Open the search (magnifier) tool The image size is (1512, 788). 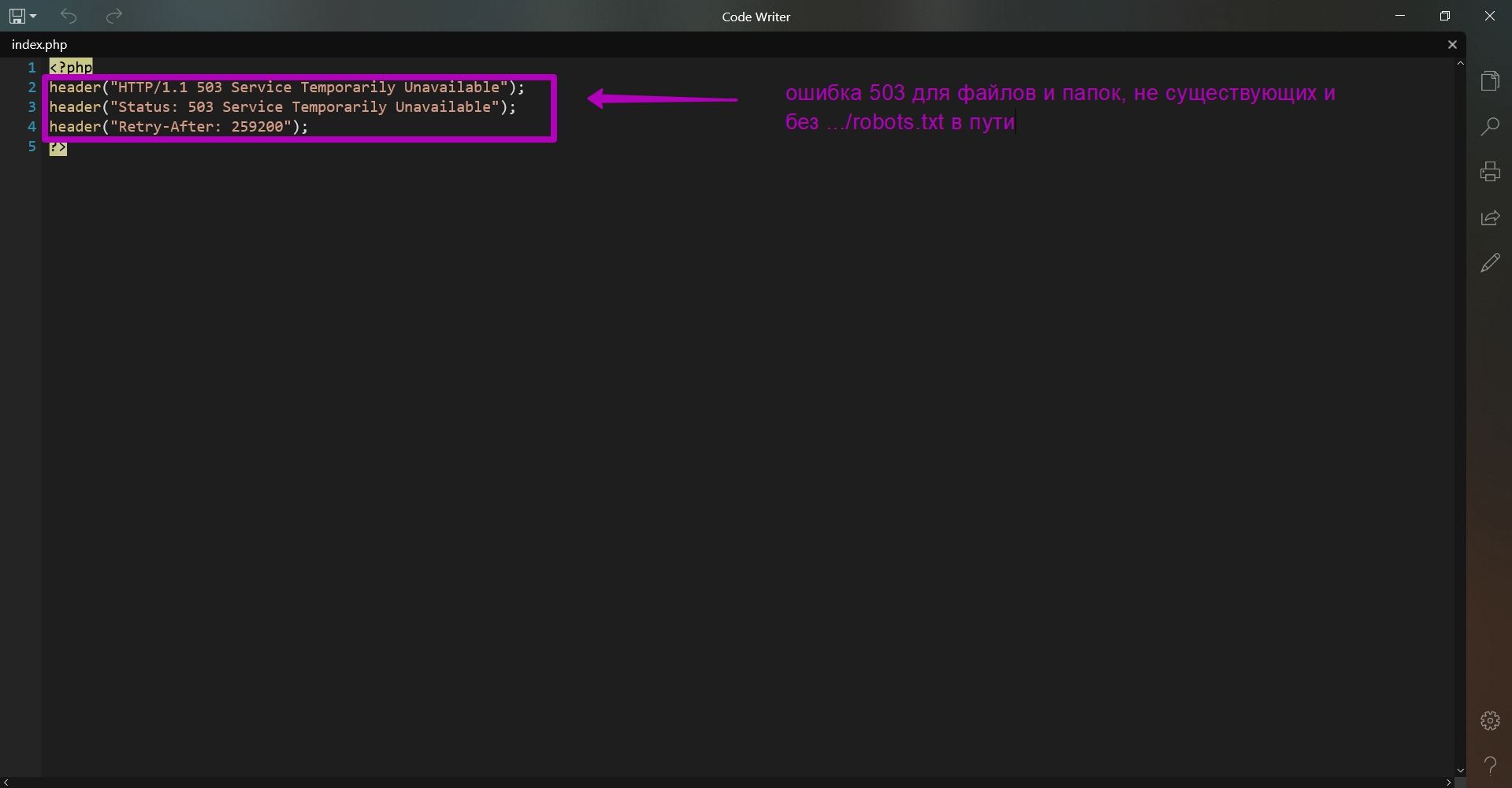tap(1490, 126)
